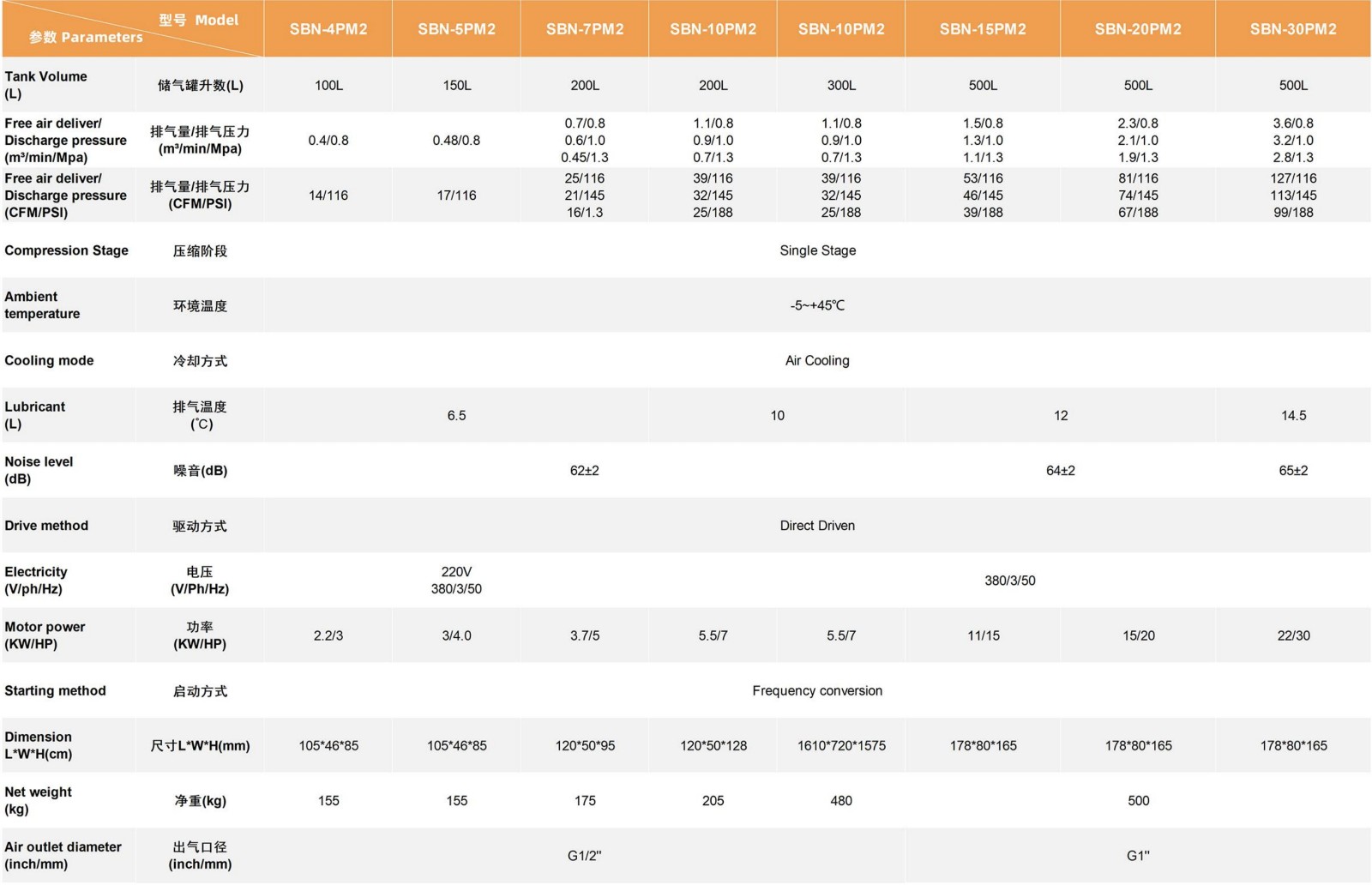Image resolution: width=1372 pixels, height=885 pixels.
Task: Click the 'Frequency conversion' value
Action: (x=817, y=690)
